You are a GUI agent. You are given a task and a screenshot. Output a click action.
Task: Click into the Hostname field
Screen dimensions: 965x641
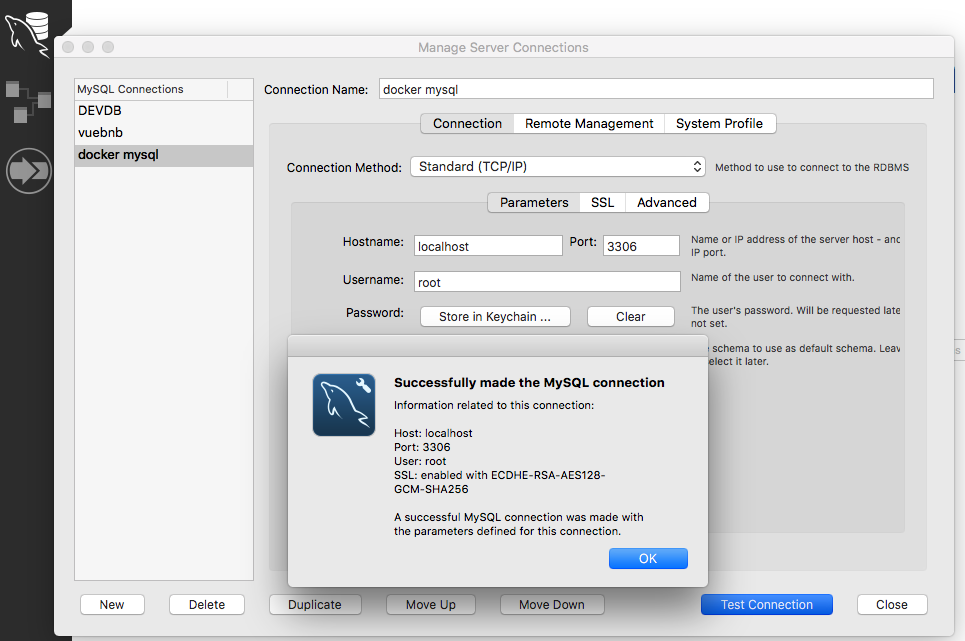click(488, 246)
